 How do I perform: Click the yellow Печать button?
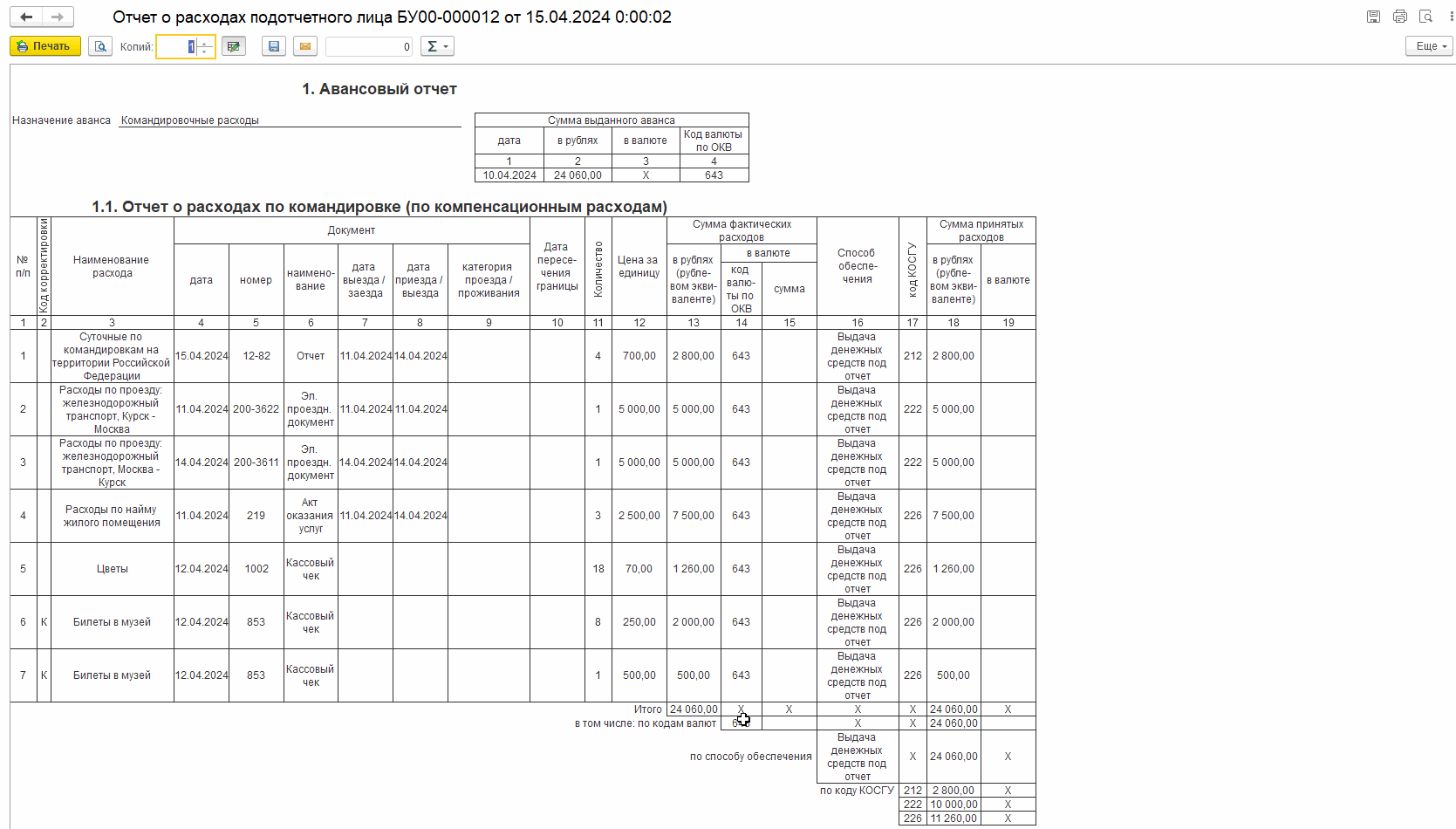coord(45,46)
